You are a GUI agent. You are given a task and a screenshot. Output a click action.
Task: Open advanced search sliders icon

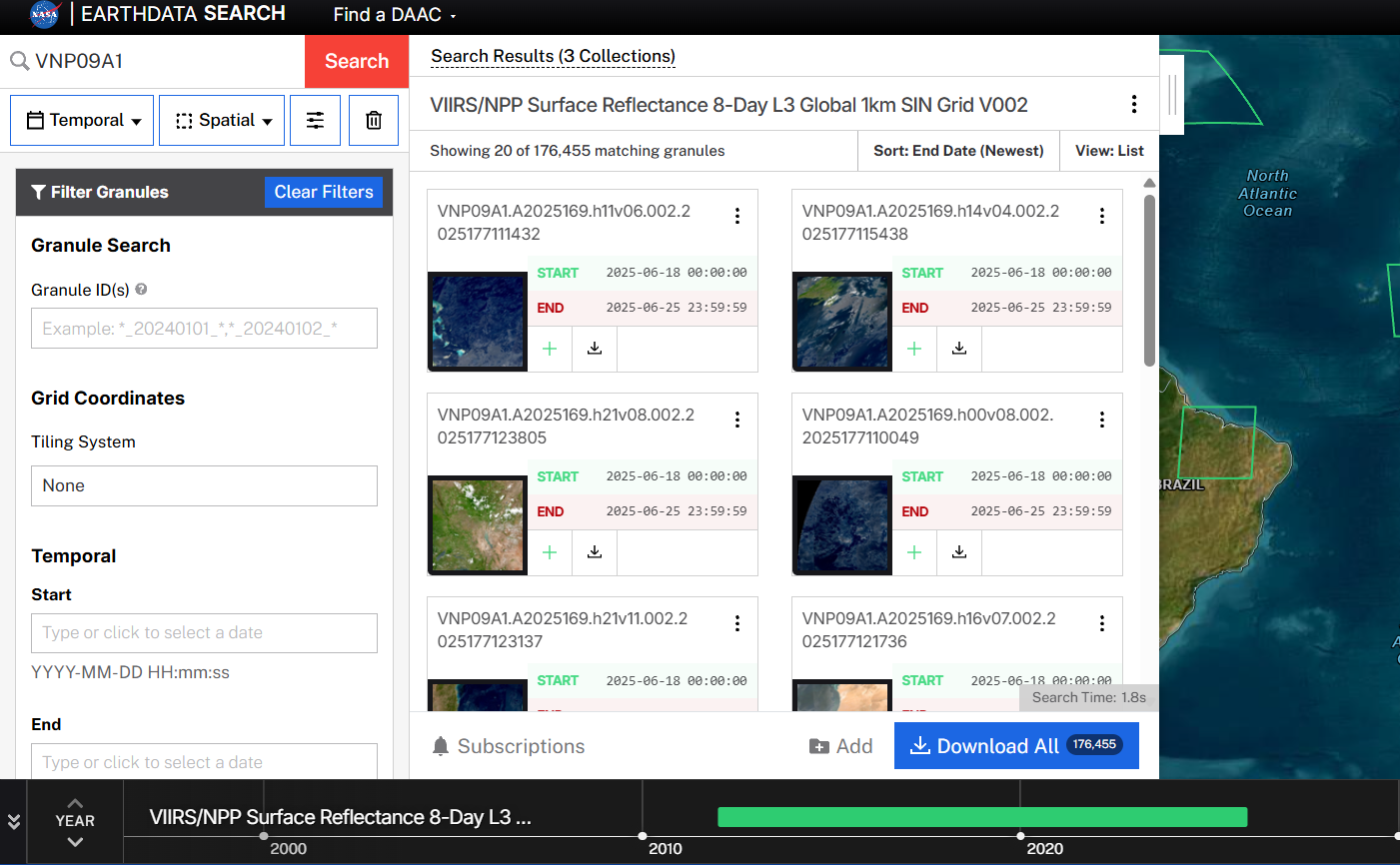pyautogui.click(x=315, y=120)
